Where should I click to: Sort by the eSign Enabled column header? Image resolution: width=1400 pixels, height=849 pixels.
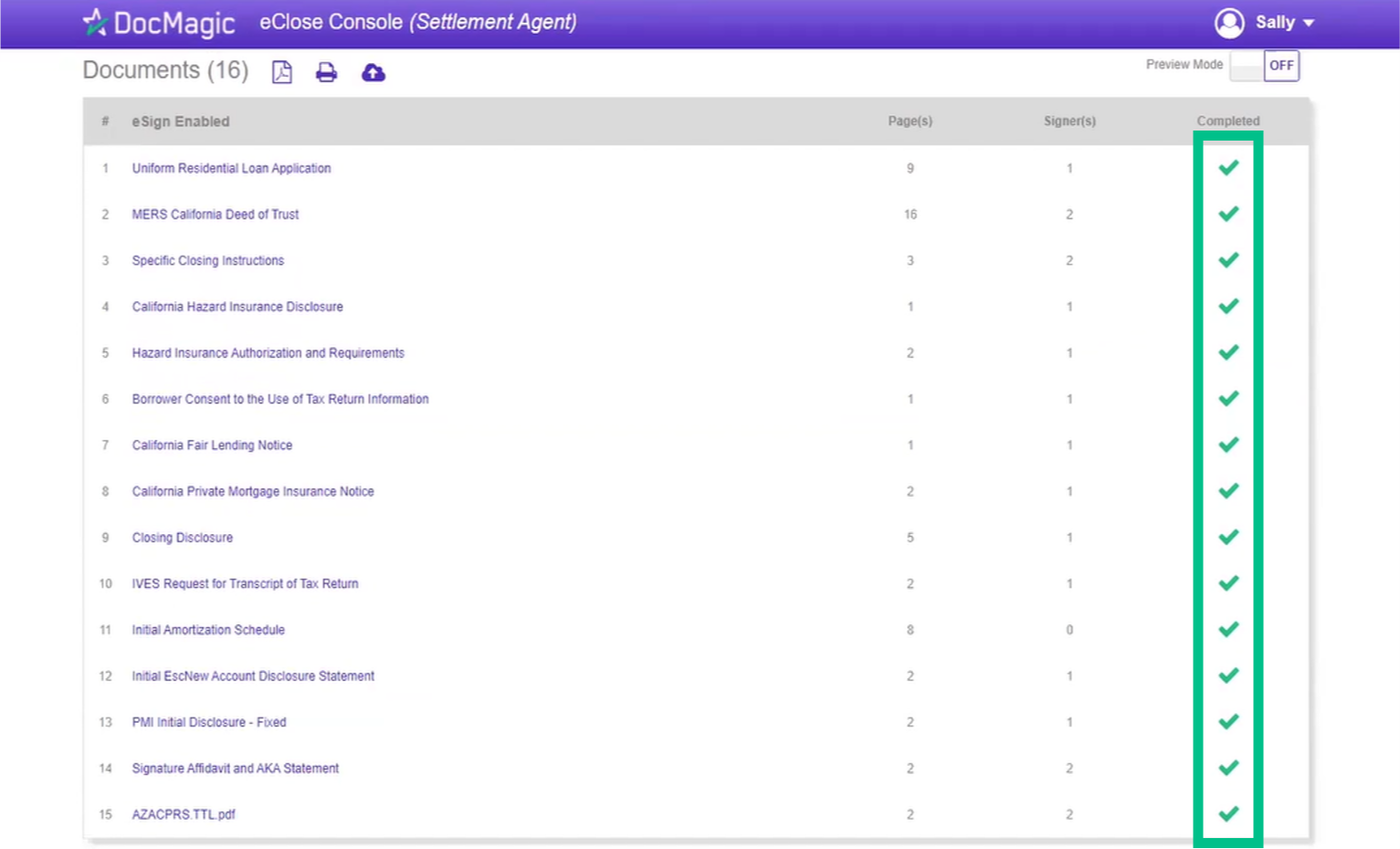pyautogui.click(x=181, y=121)
